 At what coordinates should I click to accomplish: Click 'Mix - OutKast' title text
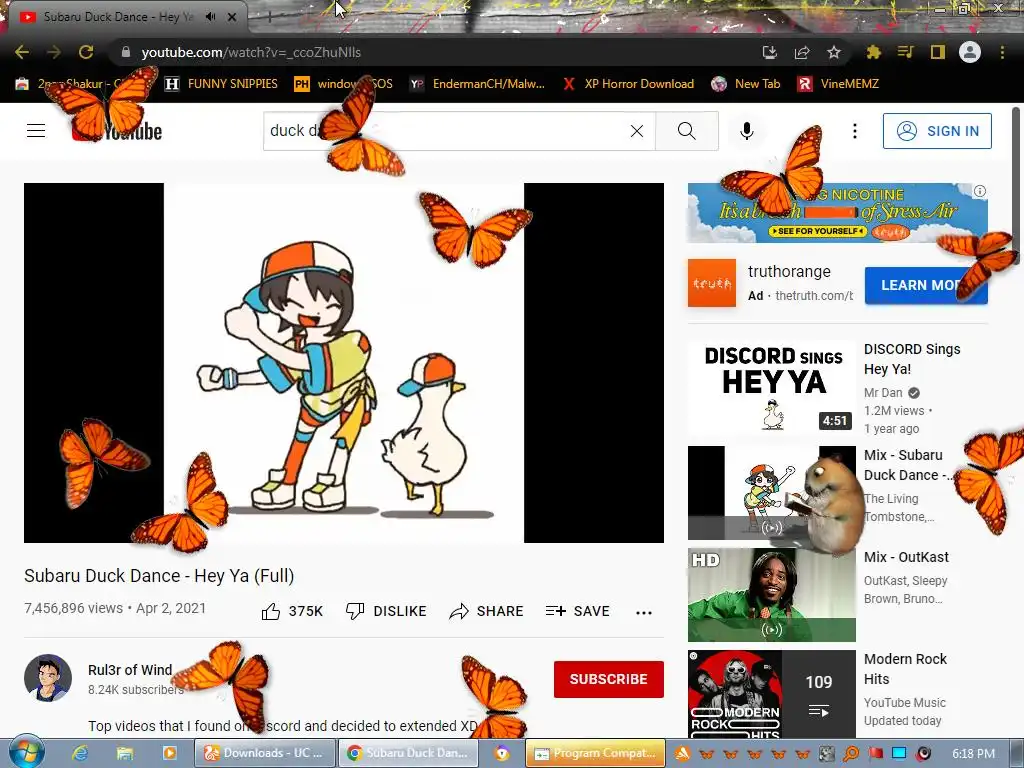[x=906, y=557]
